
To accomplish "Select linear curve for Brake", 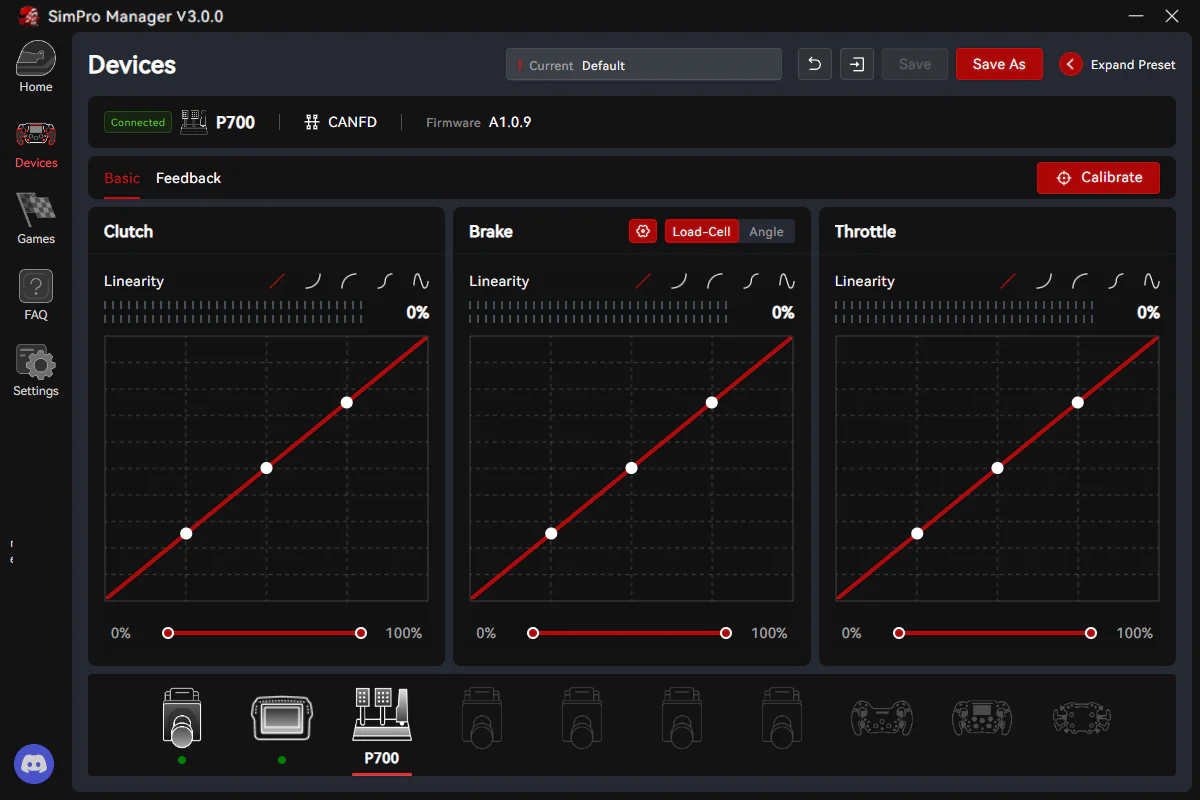I will pos(643,282).
